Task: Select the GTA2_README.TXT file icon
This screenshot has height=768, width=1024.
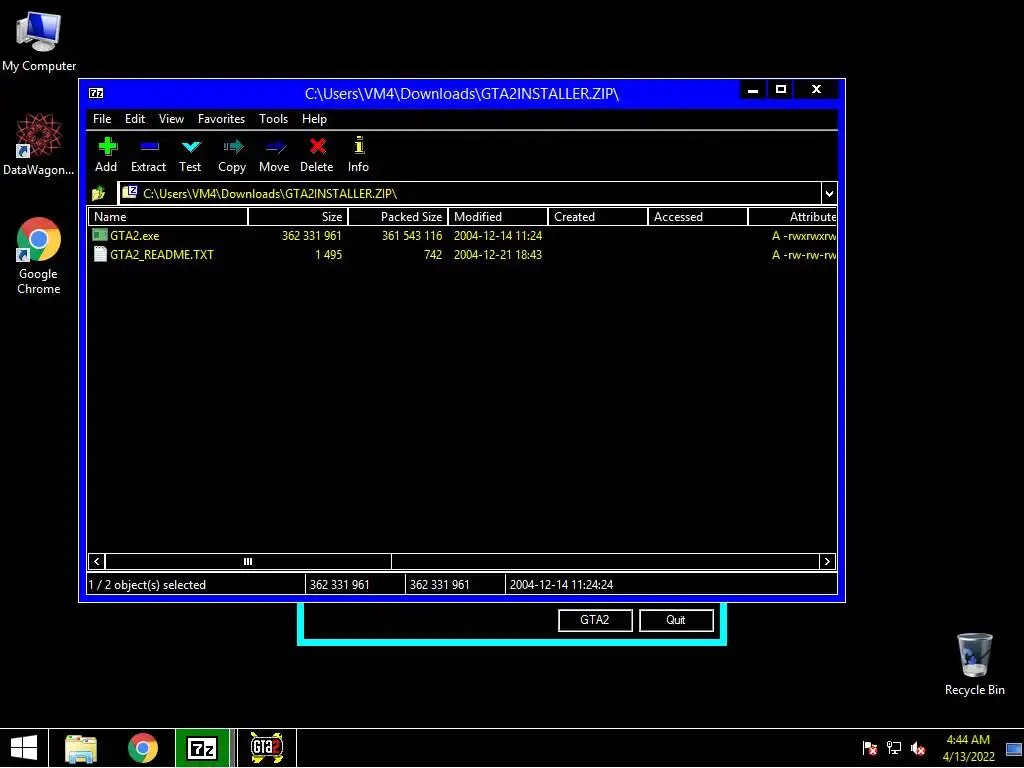Action: pos(100,254)
